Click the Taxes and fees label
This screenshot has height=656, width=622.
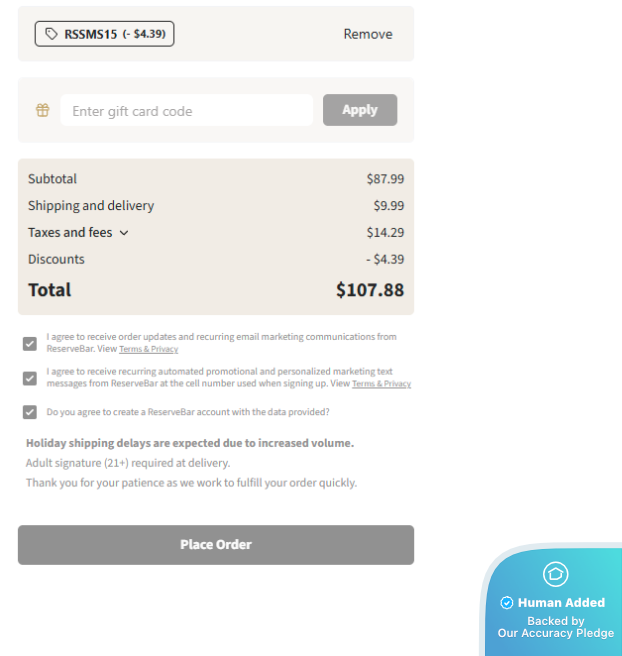pyautogui.click(x=70, y=232)
